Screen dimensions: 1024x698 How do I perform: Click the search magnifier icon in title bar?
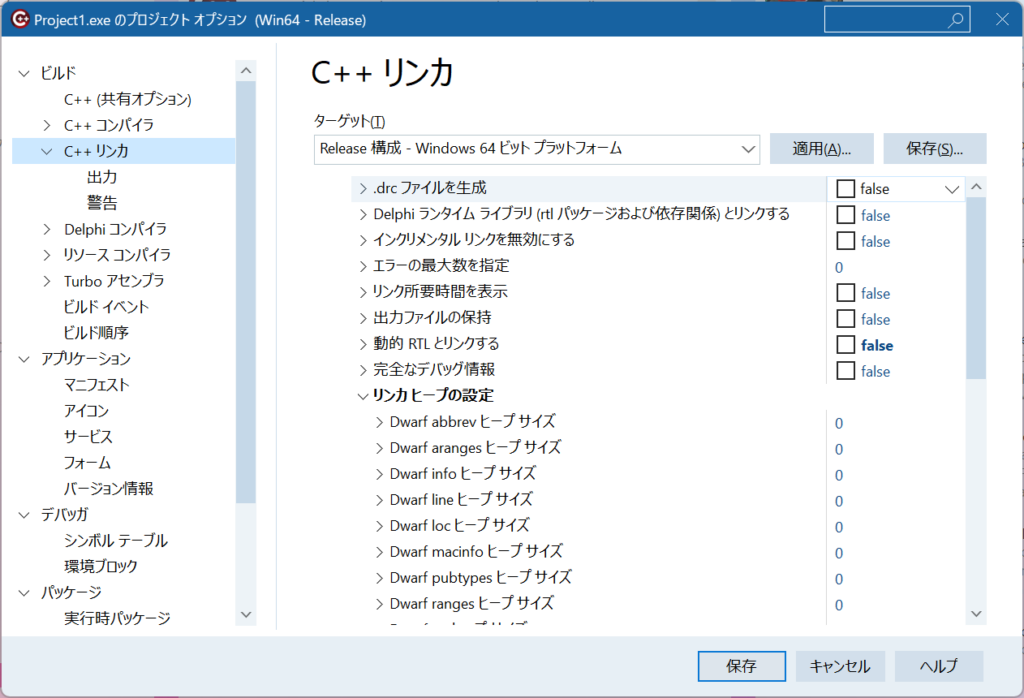click(955, 19)
